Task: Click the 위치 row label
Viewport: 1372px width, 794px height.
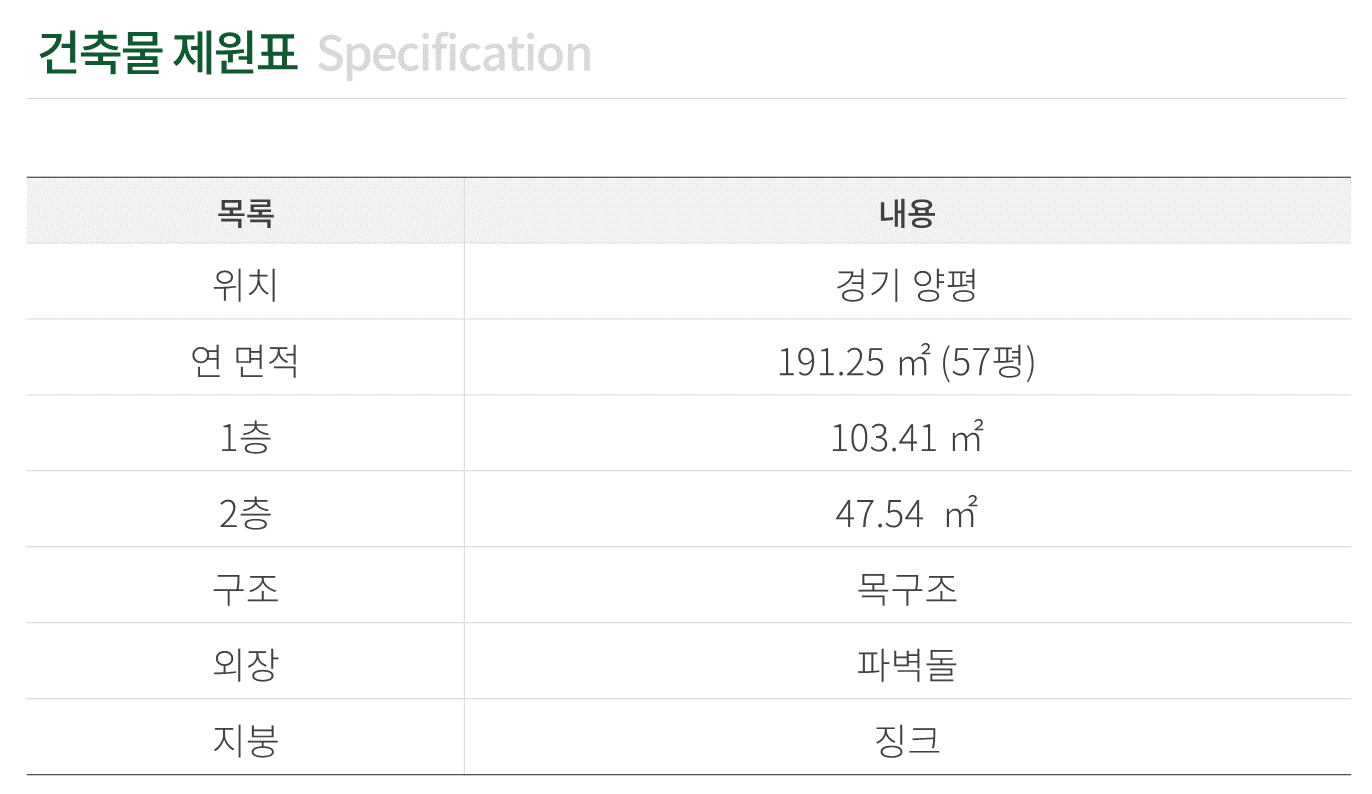Action: coord(245,286)
